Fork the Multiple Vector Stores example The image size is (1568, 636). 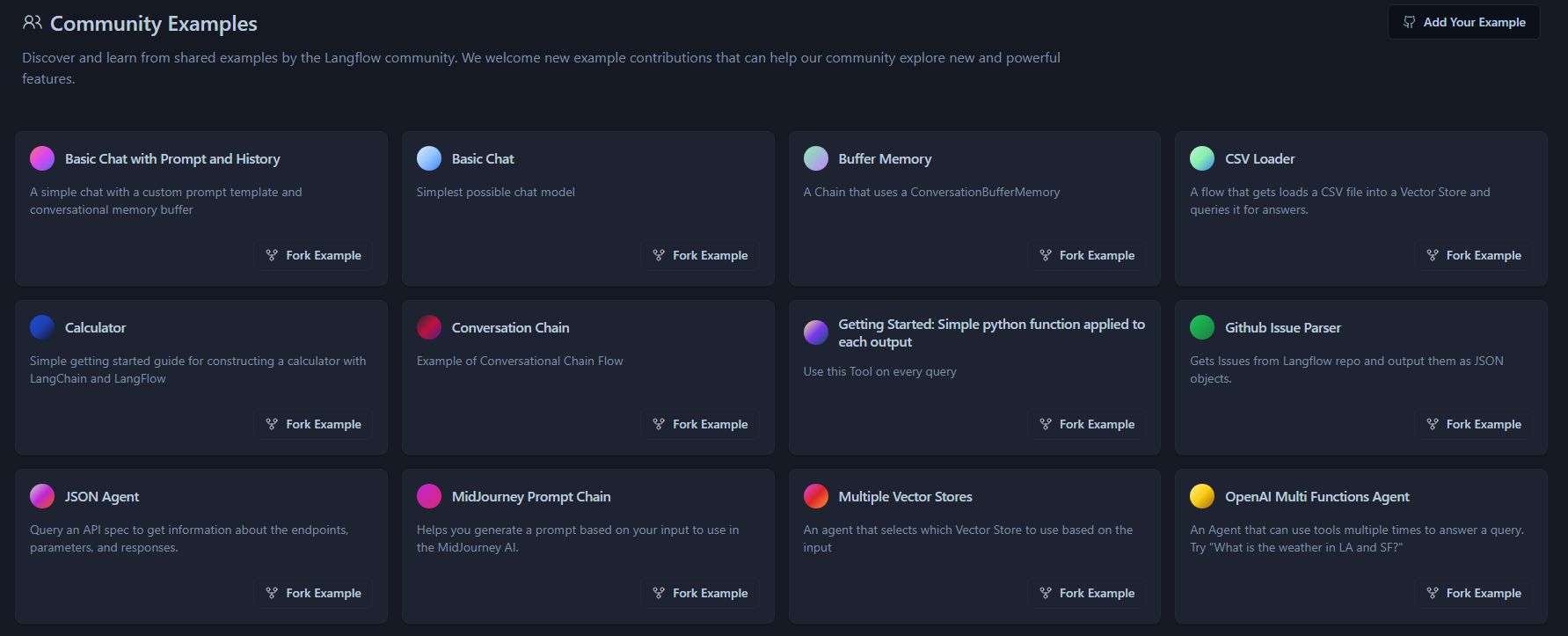[1087, 593]
